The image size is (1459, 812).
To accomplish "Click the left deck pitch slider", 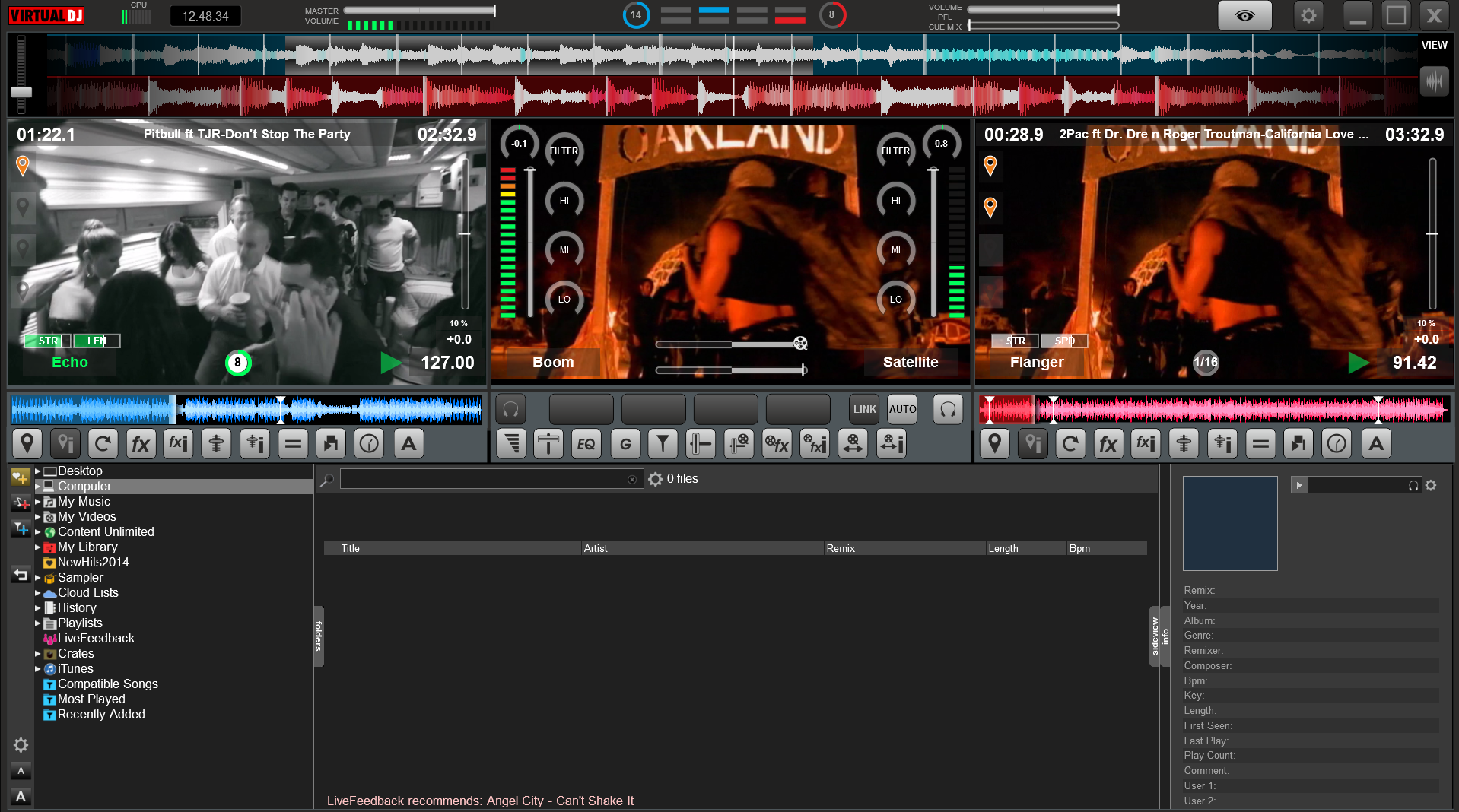I will point(464,233).
